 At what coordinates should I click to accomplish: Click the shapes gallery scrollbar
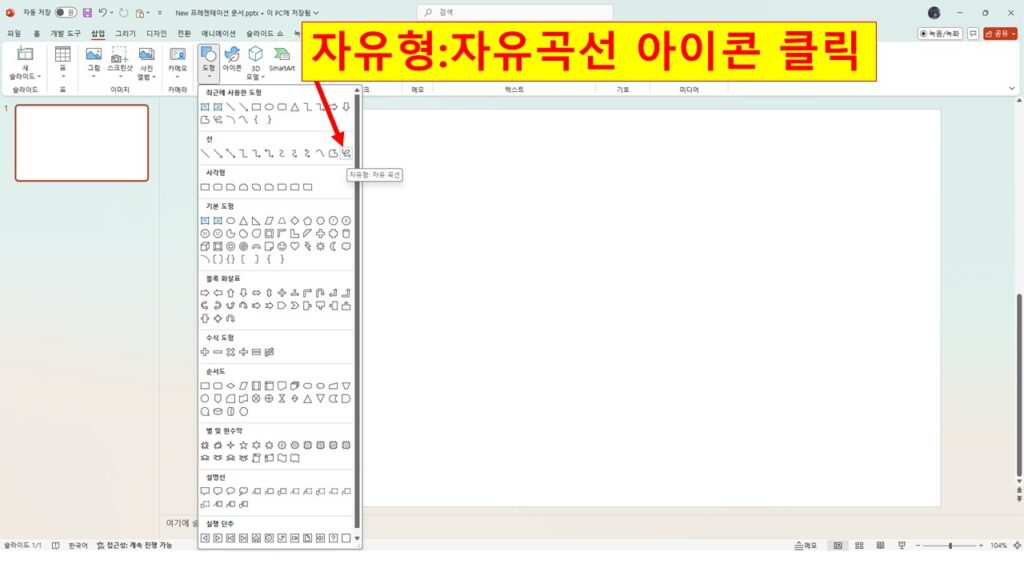(357, 313)
